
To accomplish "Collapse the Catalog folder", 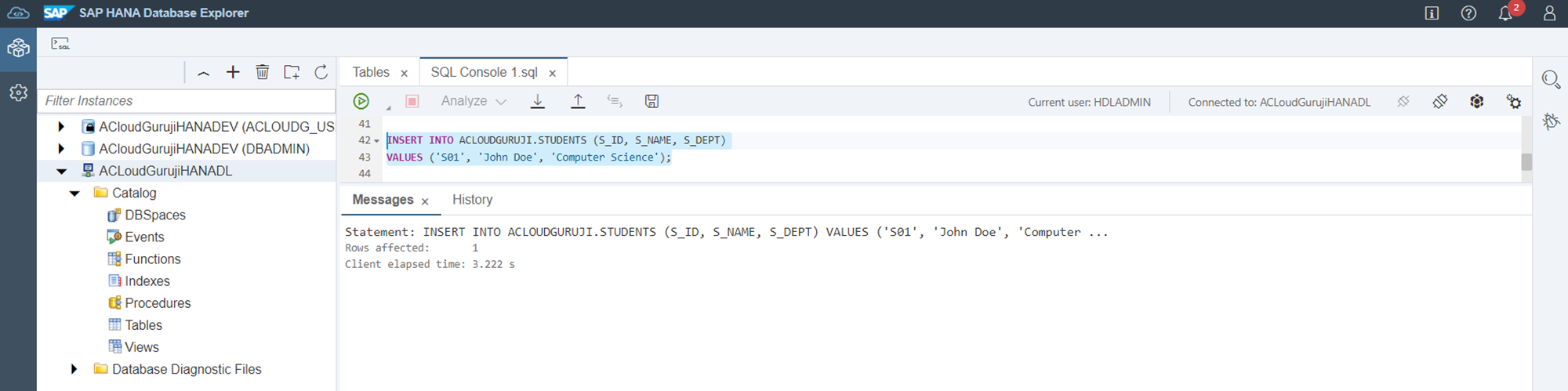I will 74,194.
